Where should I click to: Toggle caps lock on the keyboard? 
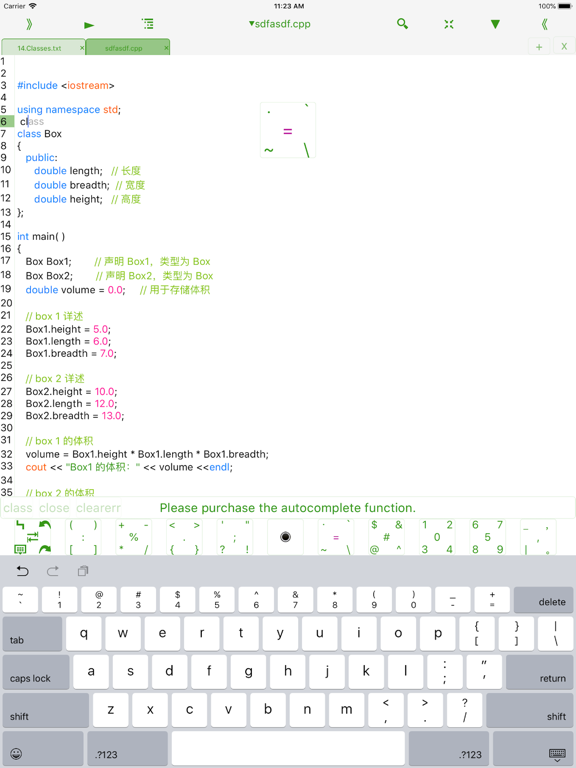click(36, 672)
